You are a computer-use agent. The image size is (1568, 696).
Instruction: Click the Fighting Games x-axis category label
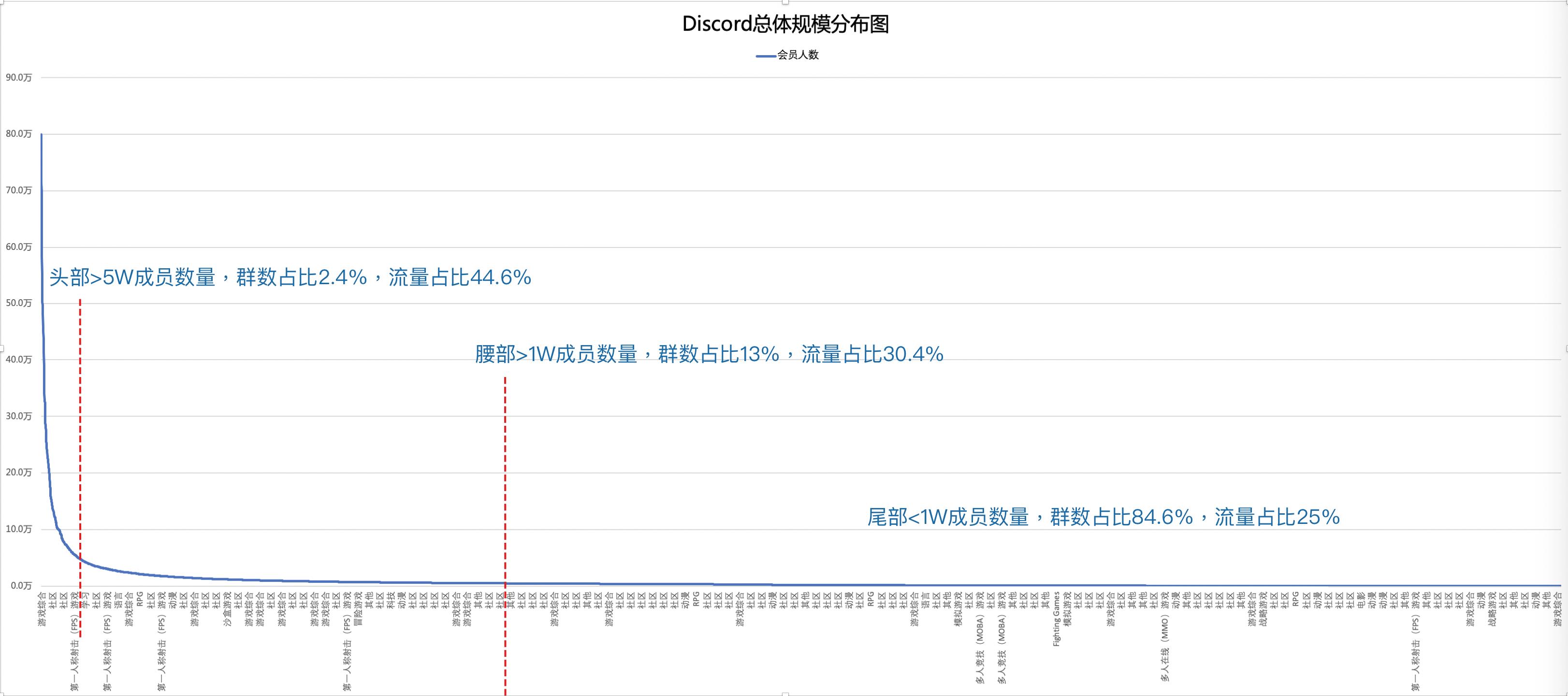click(x=1056, y=619)
